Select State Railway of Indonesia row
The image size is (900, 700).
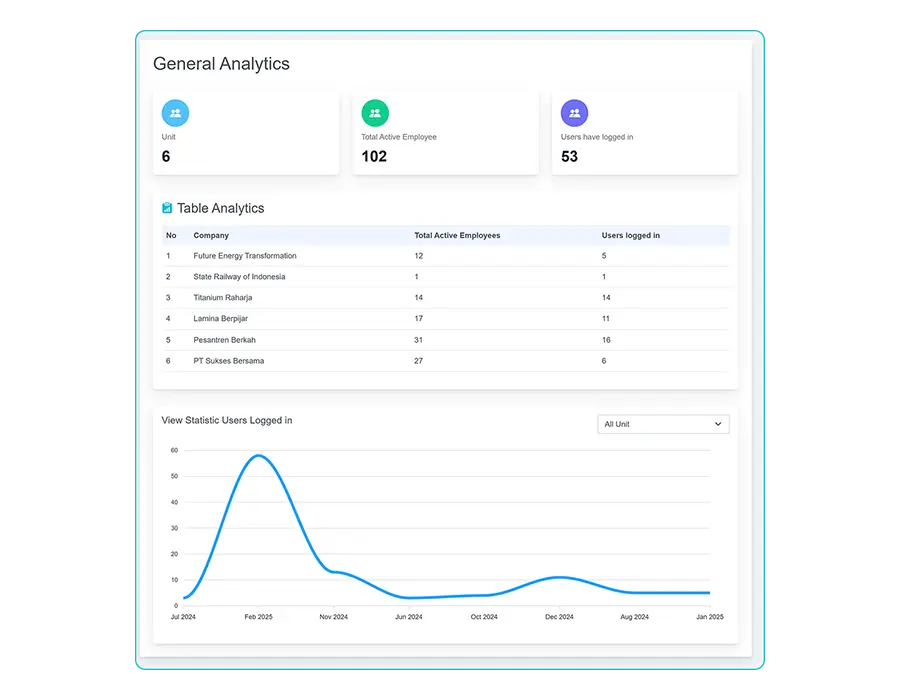pyautogui.click(x=446, y=277)
